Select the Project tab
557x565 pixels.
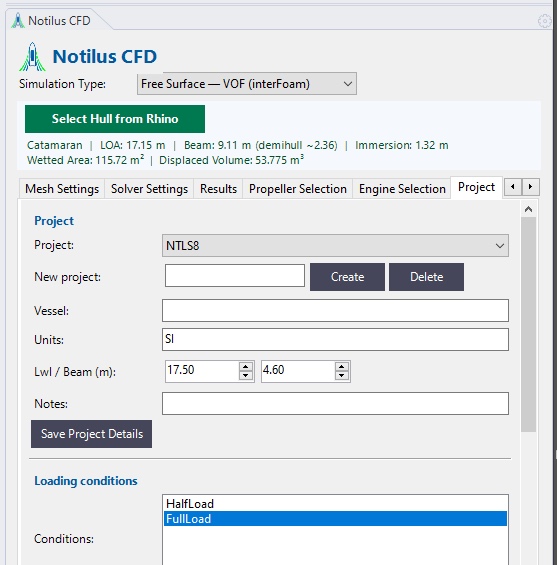(x=476, y=187)
